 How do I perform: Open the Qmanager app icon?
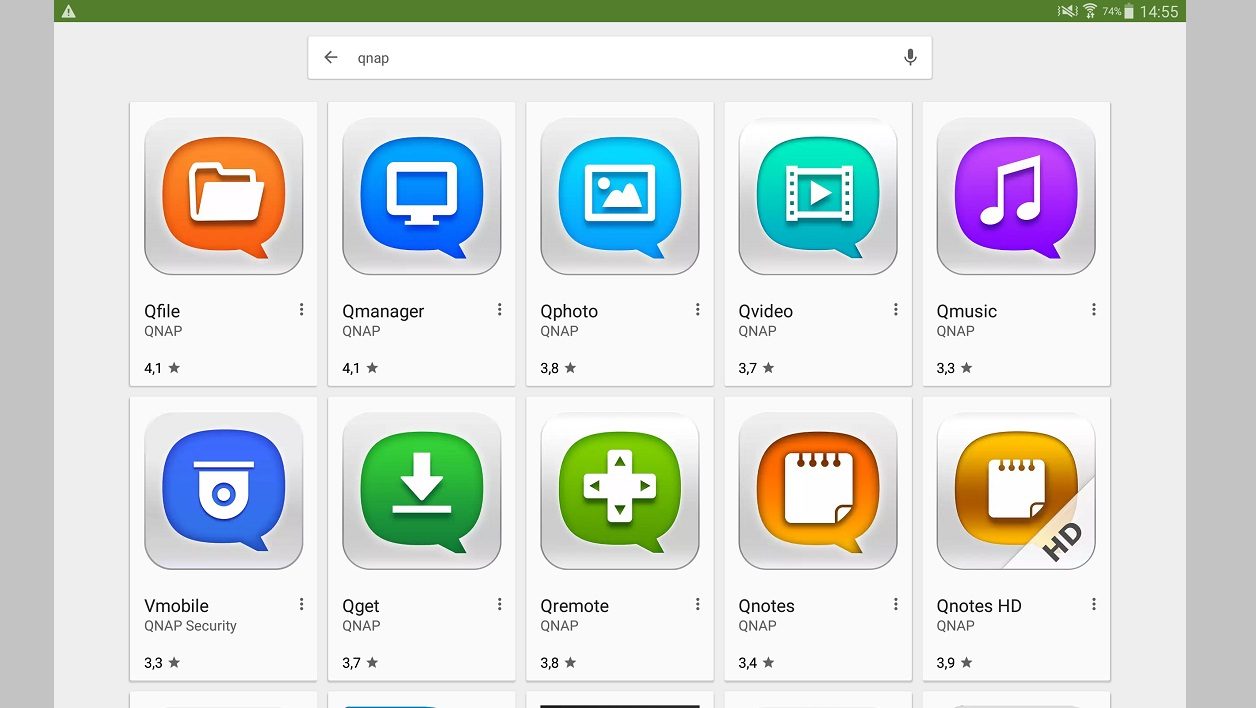coord(421,196)
